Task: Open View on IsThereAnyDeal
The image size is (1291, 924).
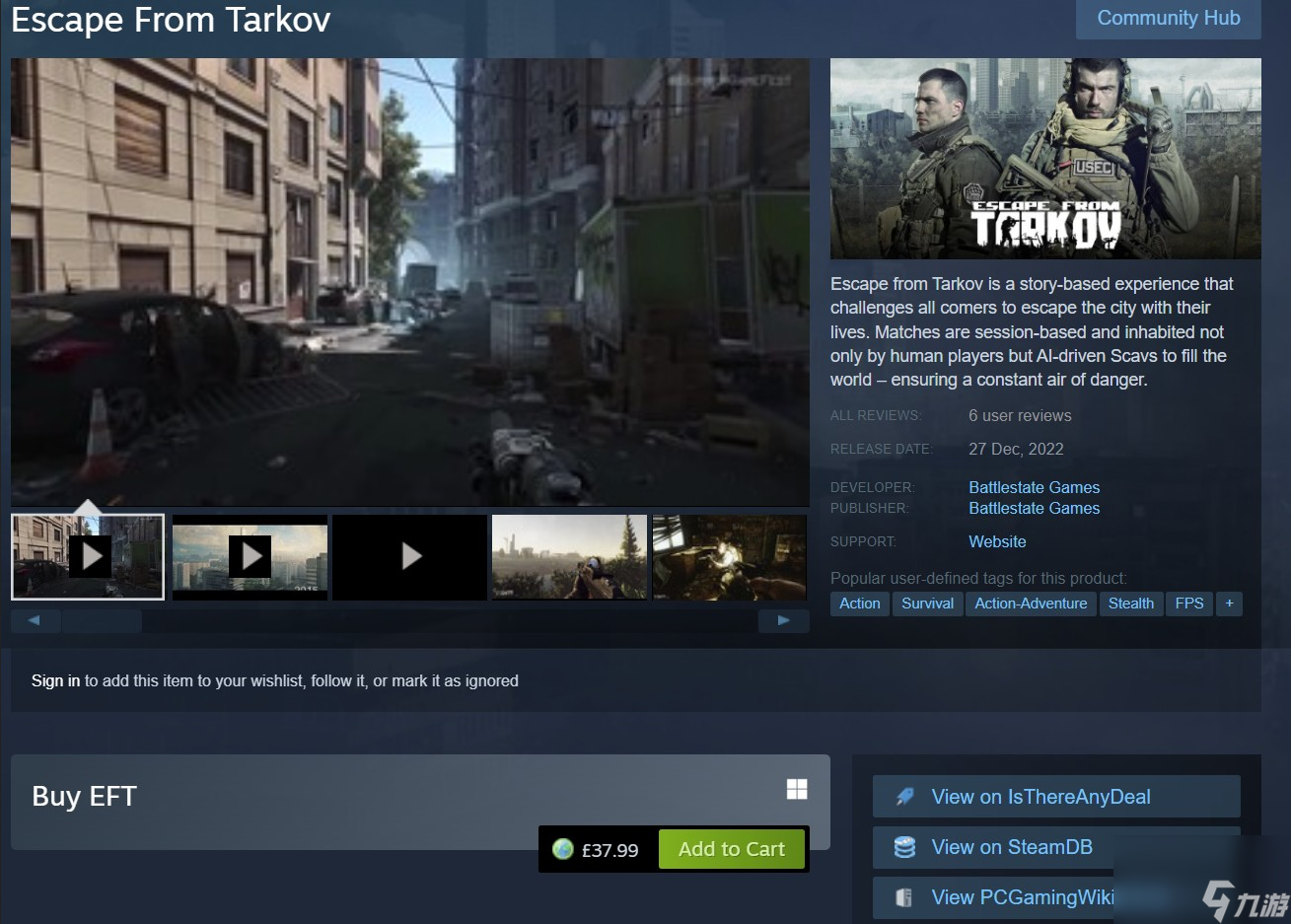Action: 1056,797
